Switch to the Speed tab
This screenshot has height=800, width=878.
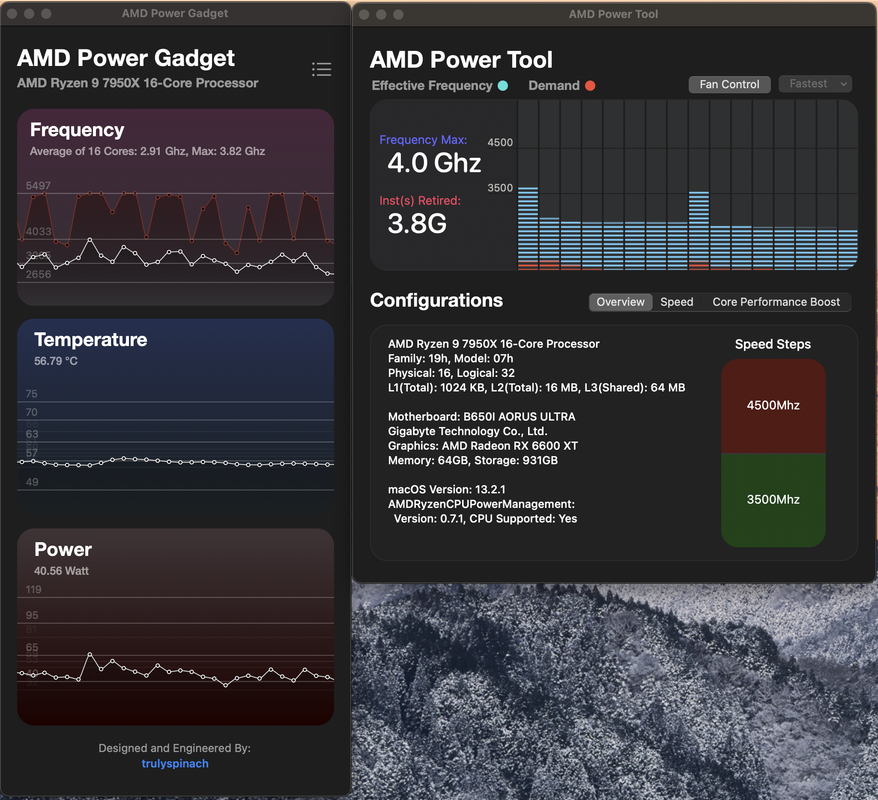tap(677, 302)
